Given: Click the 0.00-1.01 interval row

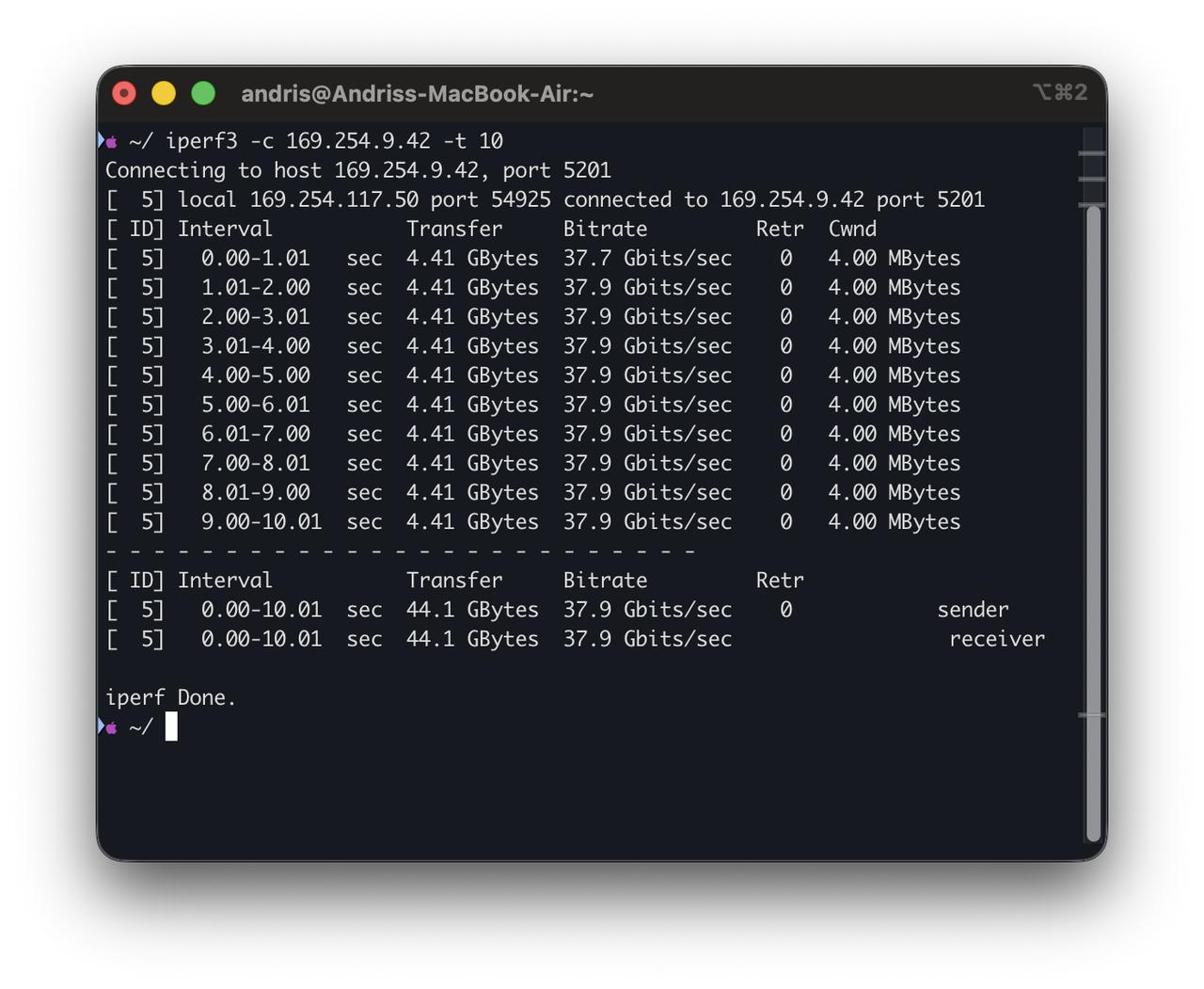Looking at the screenshot, I should coord(533,258).
